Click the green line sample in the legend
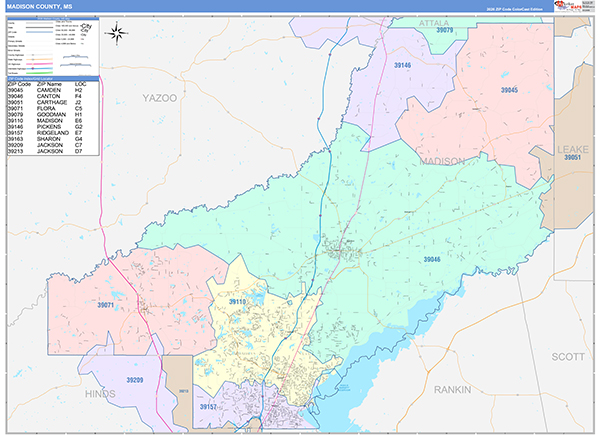The width and height of the screenshot is (600, 435). (x=40, y=73)
